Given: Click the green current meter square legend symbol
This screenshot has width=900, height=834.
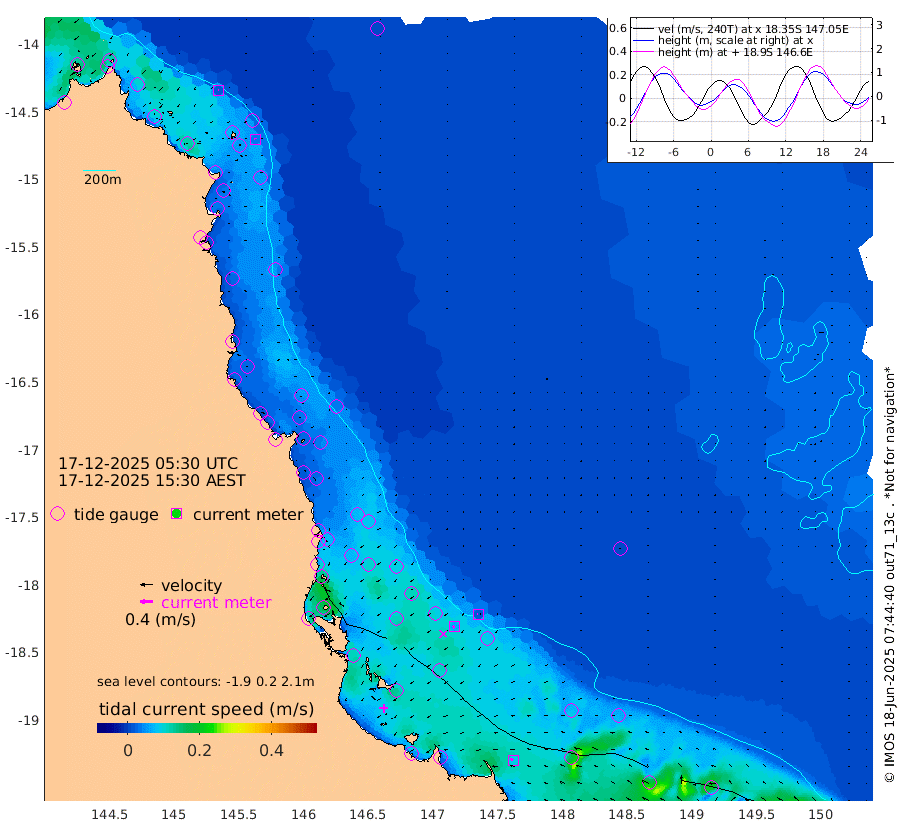Looking at the screenshot, I should click(177, 514).
